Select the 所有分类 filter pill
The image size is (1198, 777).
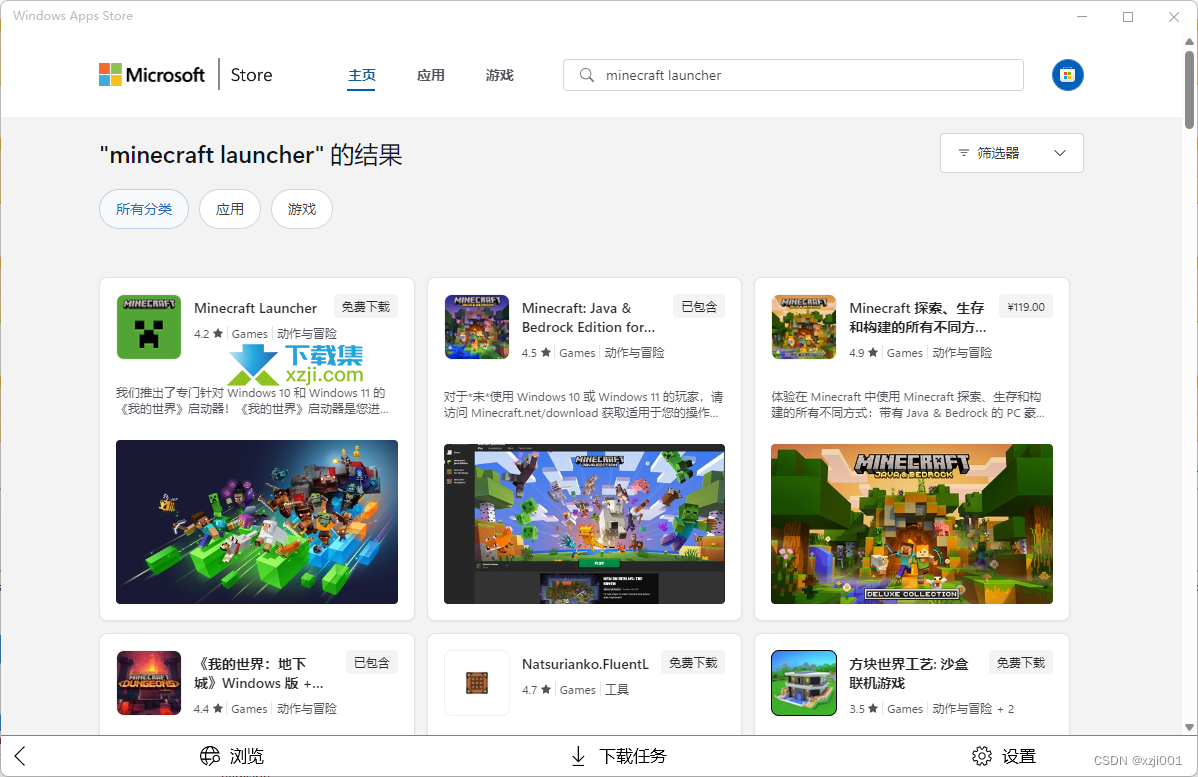[144, 209]
